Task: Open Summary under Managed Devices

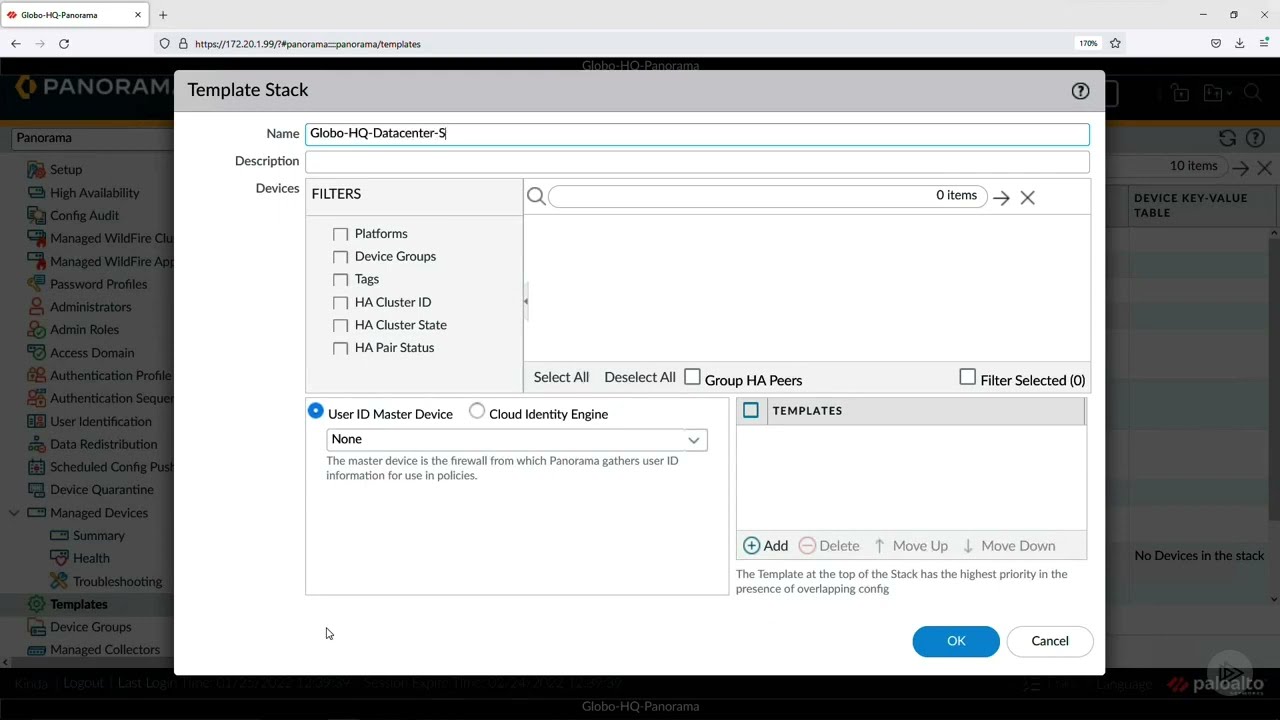Action: click(98, 535)
